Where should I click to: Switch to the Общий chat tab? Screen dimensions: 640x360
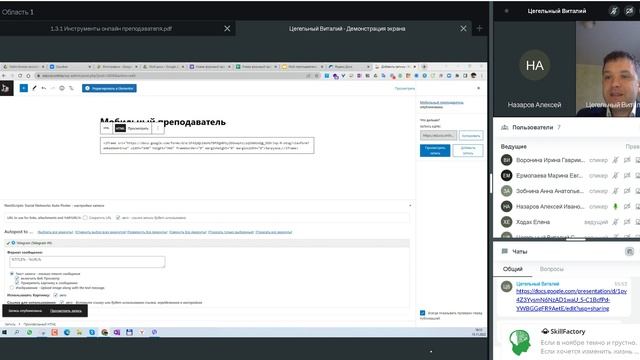click(x=513, y=269)
